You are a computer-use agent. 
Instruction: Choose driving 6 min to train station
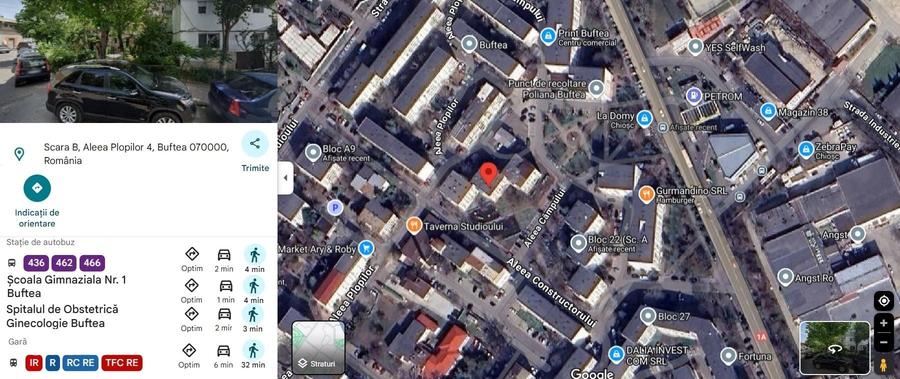point(224,355)
